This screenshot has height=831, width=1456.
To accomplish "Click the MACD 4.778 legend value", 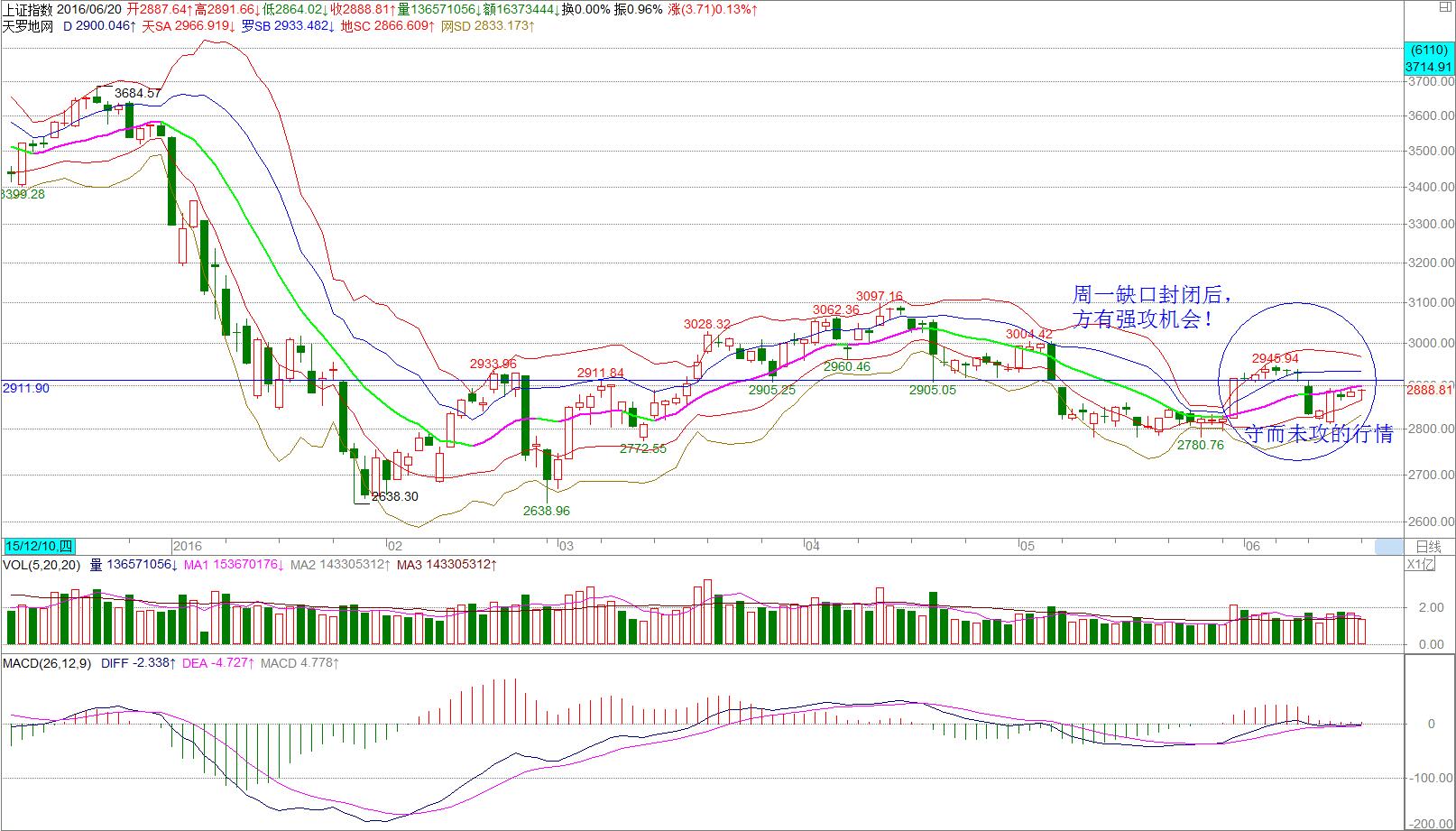I will [299, 664].
